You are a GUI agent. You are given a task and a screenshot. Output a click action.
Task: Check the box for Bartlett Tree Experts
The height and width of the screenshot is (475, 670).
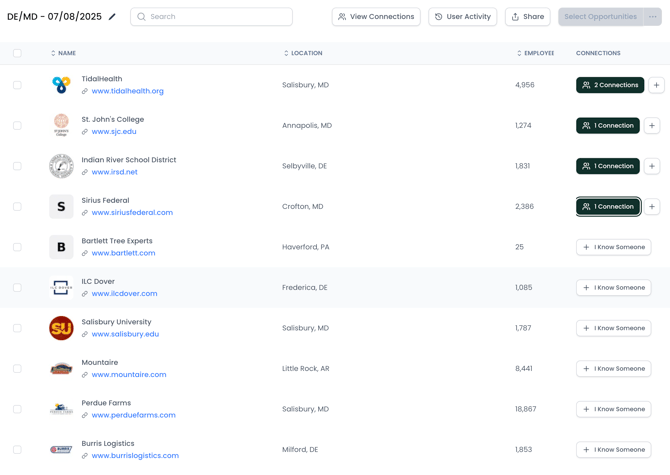[x=17, y=247]
